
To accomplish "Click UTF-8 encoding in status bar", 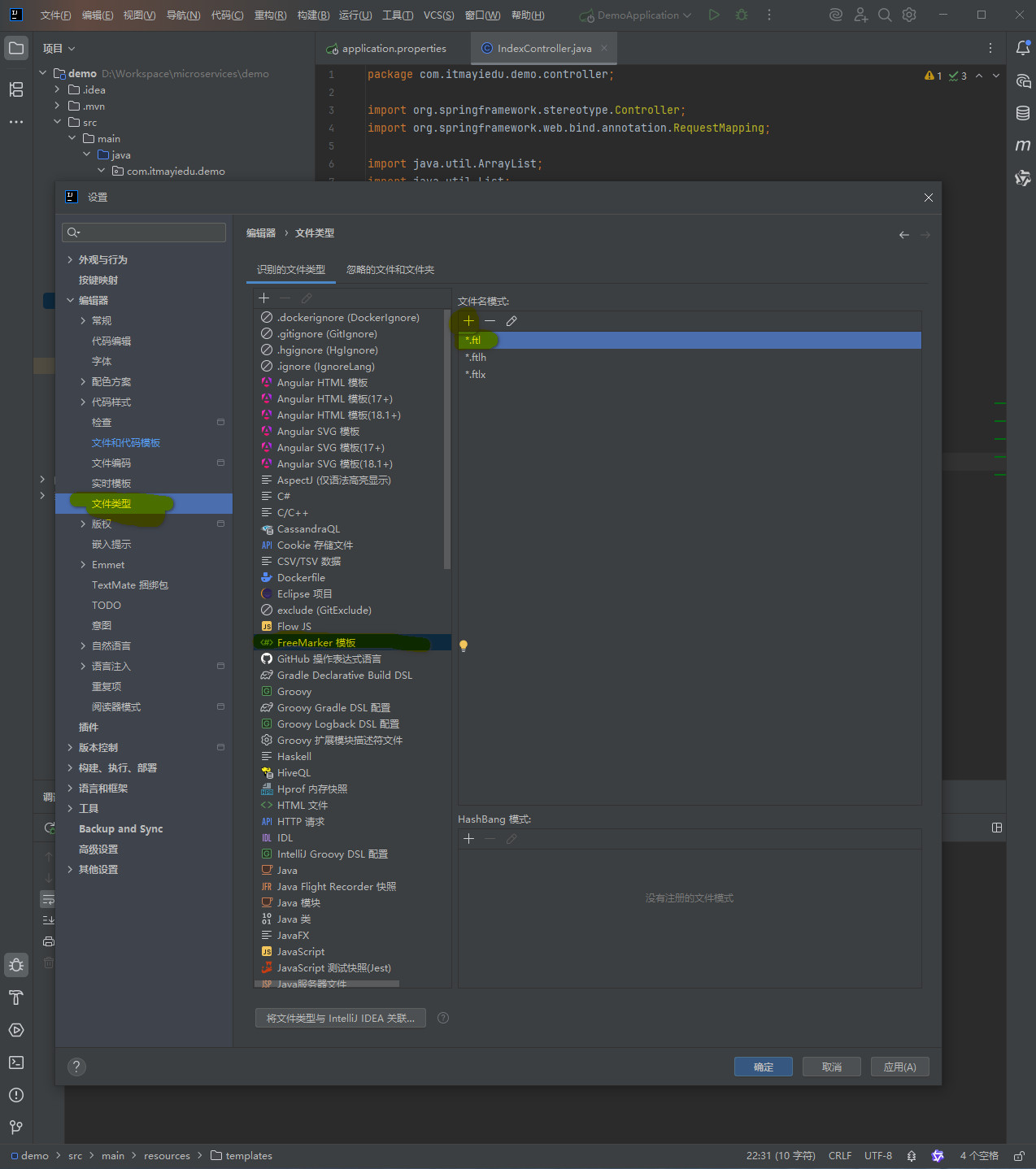I will click(x=878, y=1156).
